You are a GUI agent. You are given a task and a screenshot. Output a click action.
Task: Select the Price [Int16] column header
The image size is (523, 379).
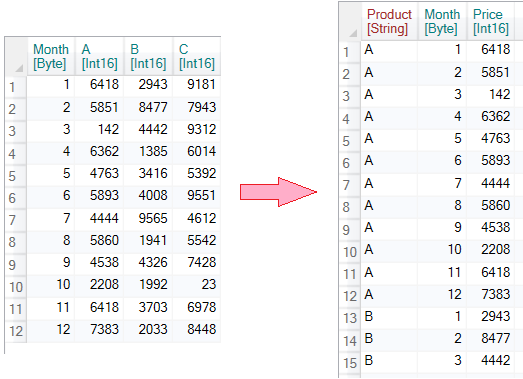click(491, 21)
